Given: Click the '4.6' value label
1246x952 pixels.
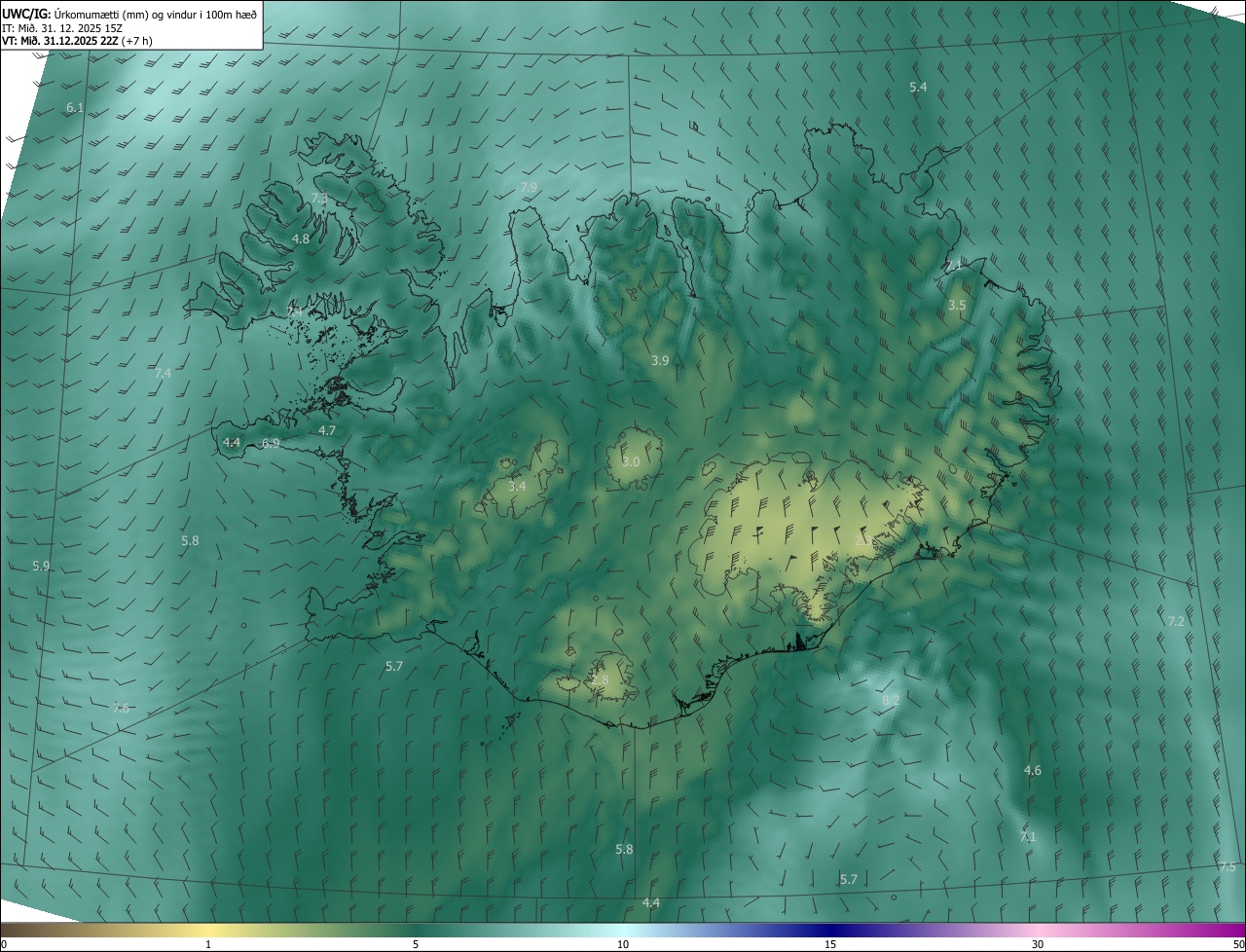Looking at the screenshot, I should pos(1033,771).
